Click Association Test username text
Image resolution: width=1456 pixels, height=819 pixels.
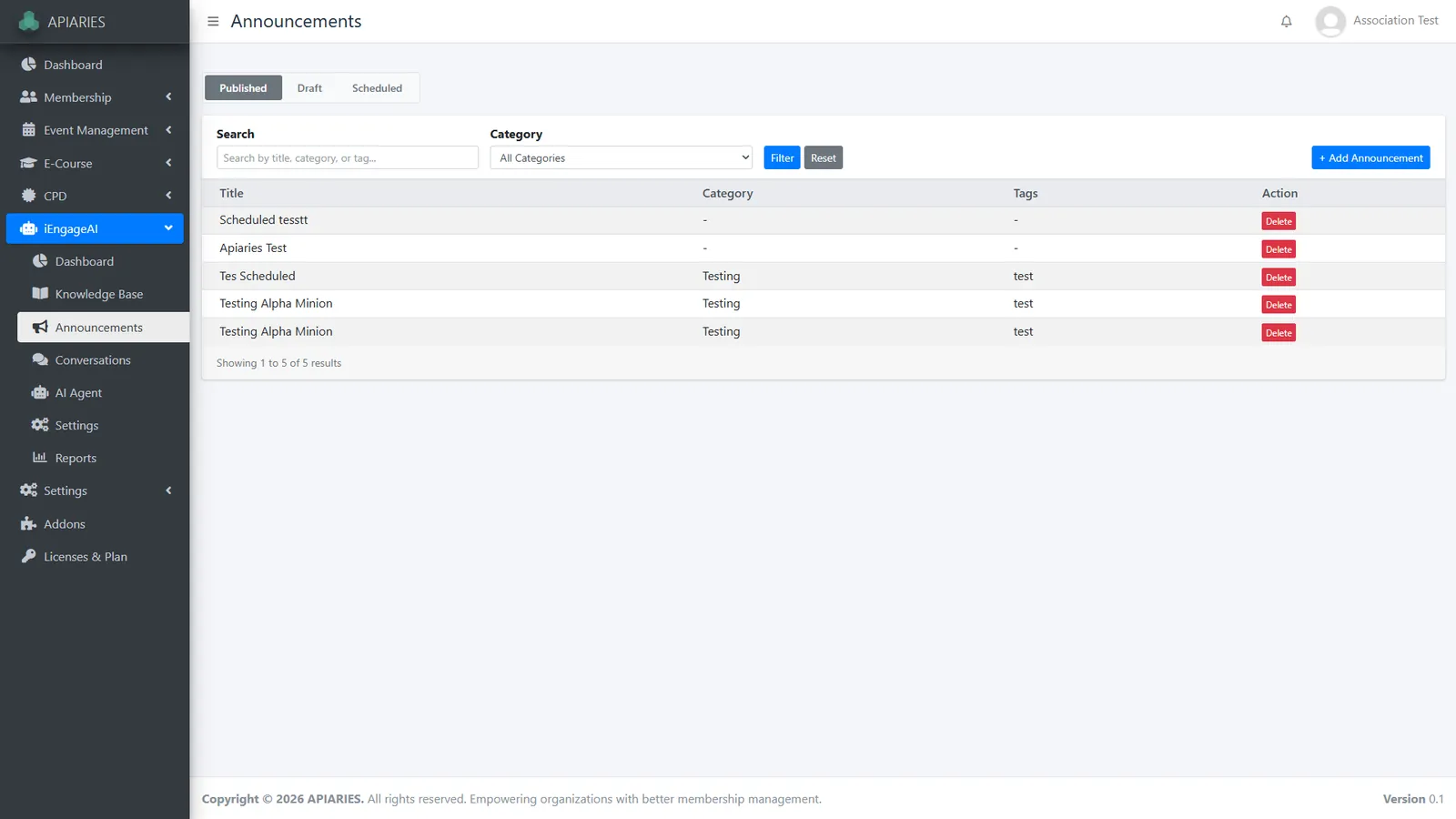coord(1395,20)
